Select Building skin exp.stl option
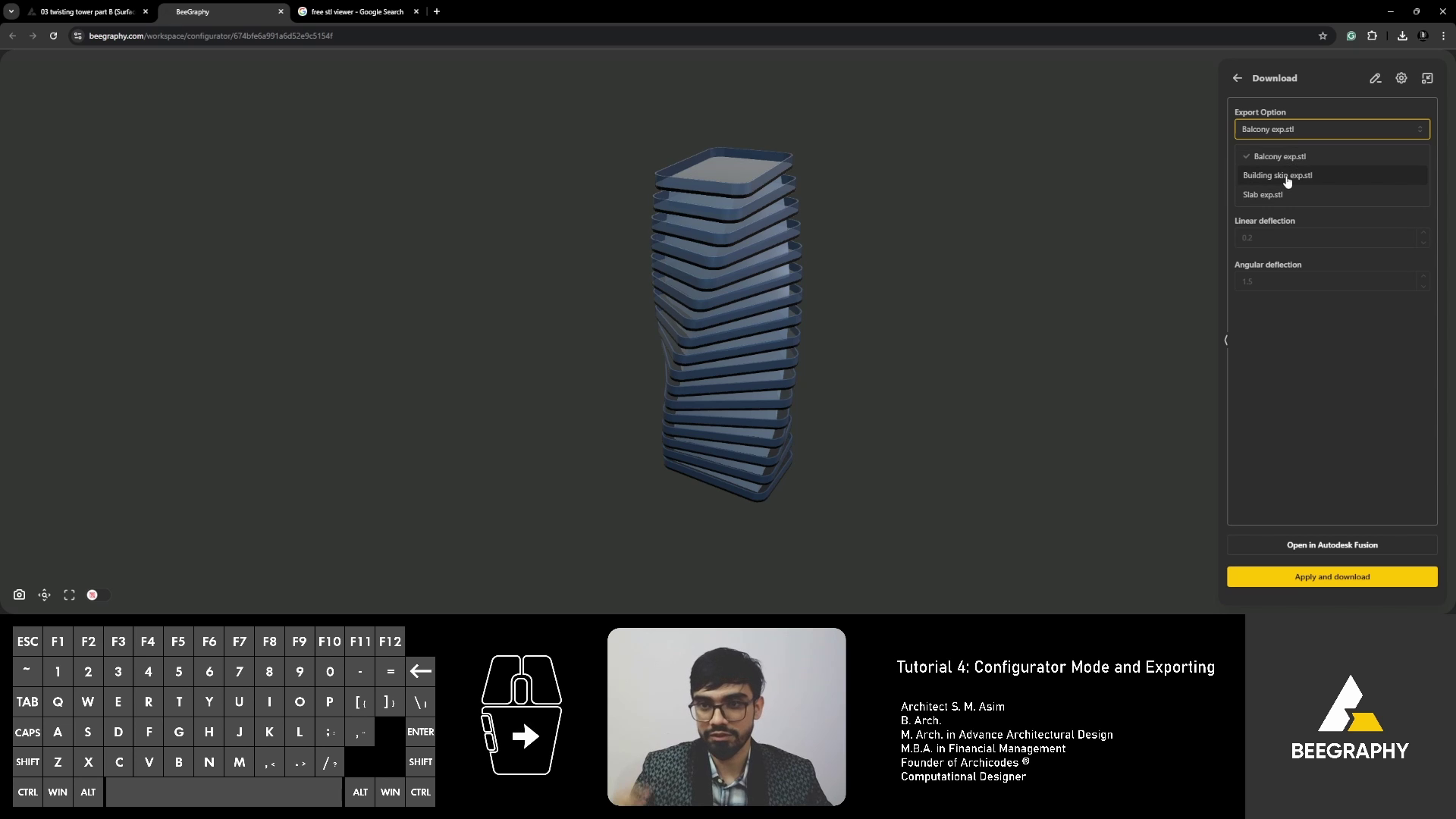The width and height of the screenshot is (1456, 819). click(x=1332, y=175)
